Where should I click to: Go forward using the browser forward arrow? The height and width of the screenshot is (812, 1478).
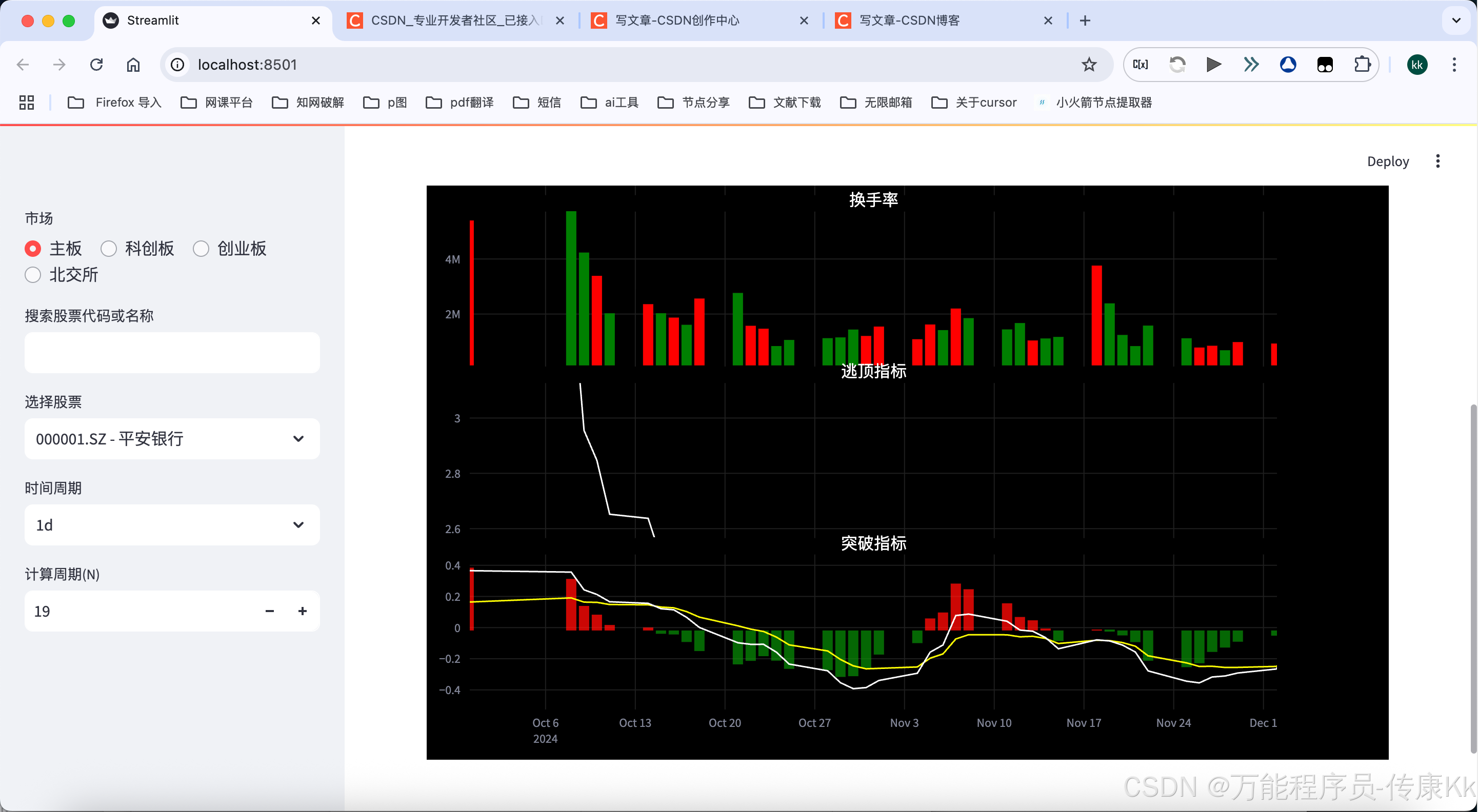point(59,65)
